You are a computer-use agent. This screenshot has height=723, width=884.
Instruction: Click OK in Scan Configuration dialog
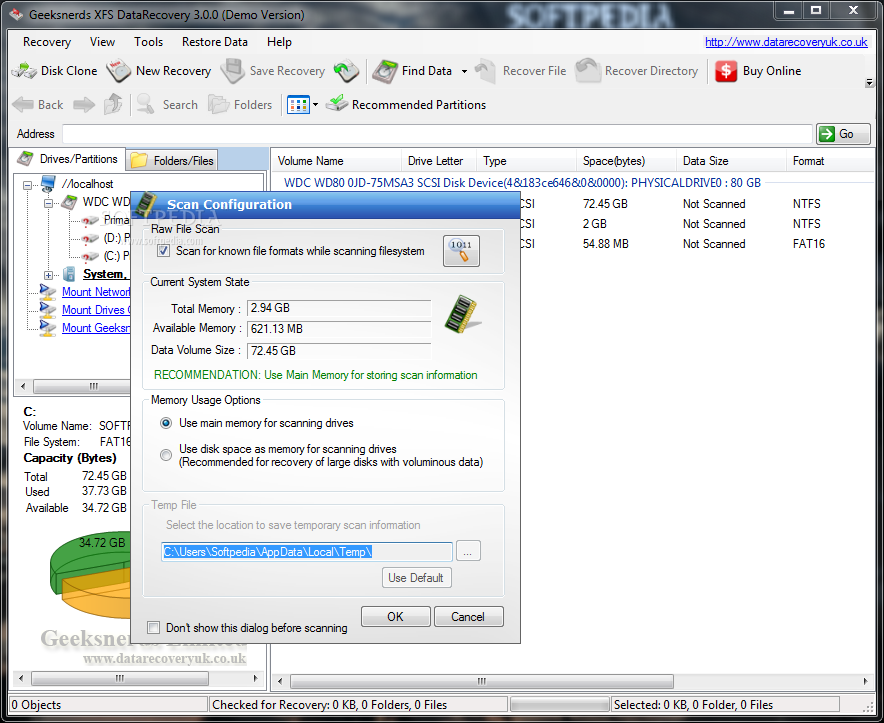click(x=395, y=616)
